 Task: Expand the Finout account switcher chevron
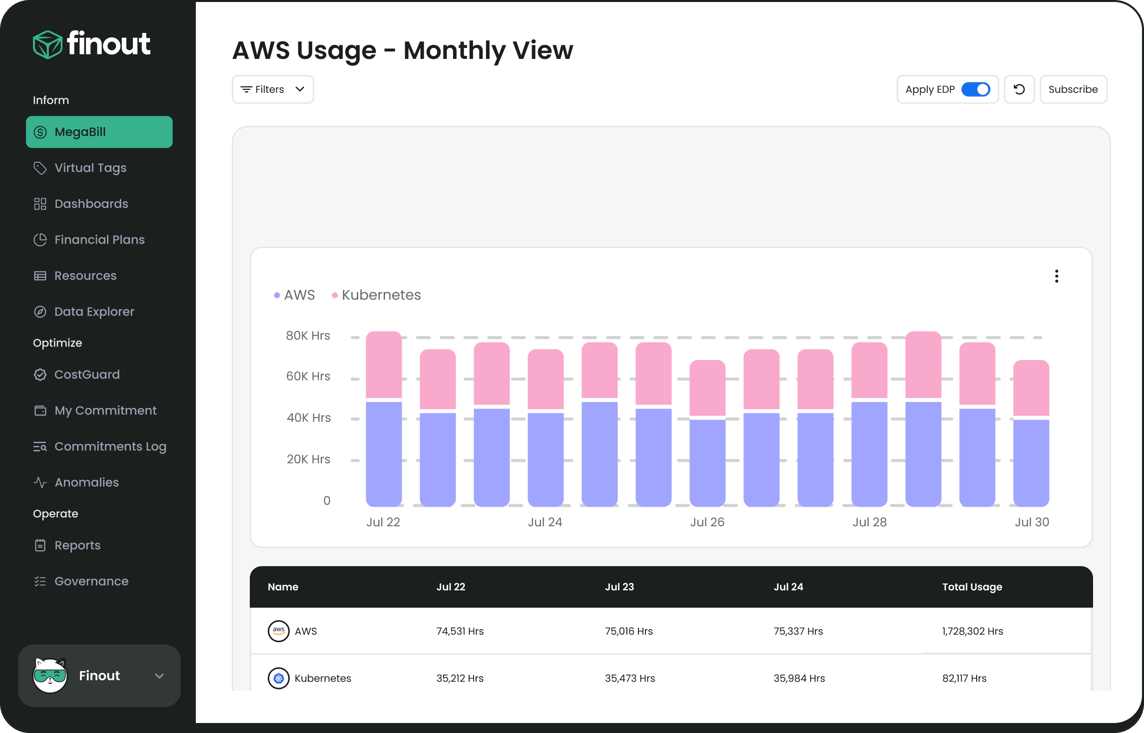coord(159,676)
